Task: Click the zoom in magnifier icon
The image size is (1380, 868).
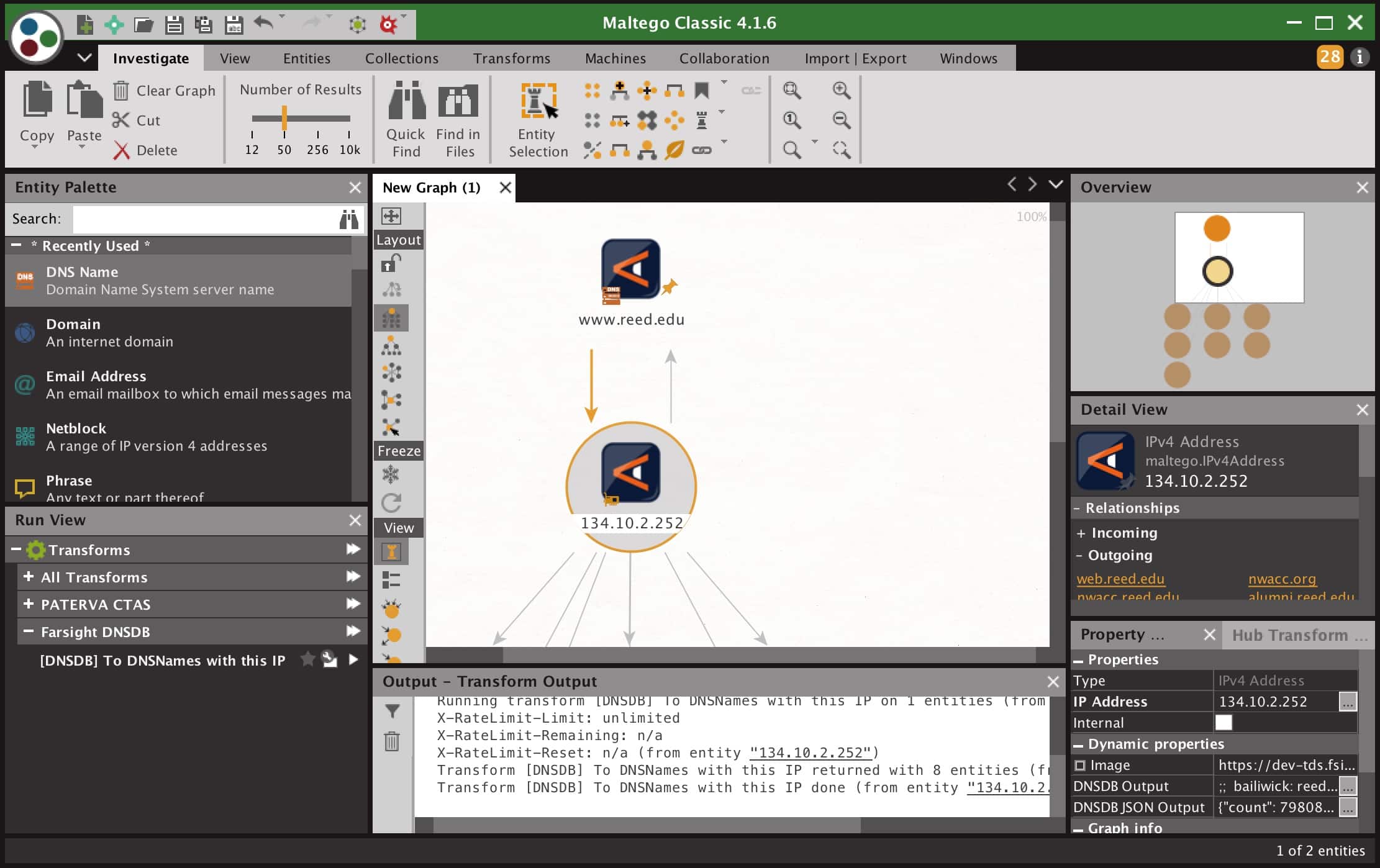Action: pyautogui.click(x=842, y=90)
